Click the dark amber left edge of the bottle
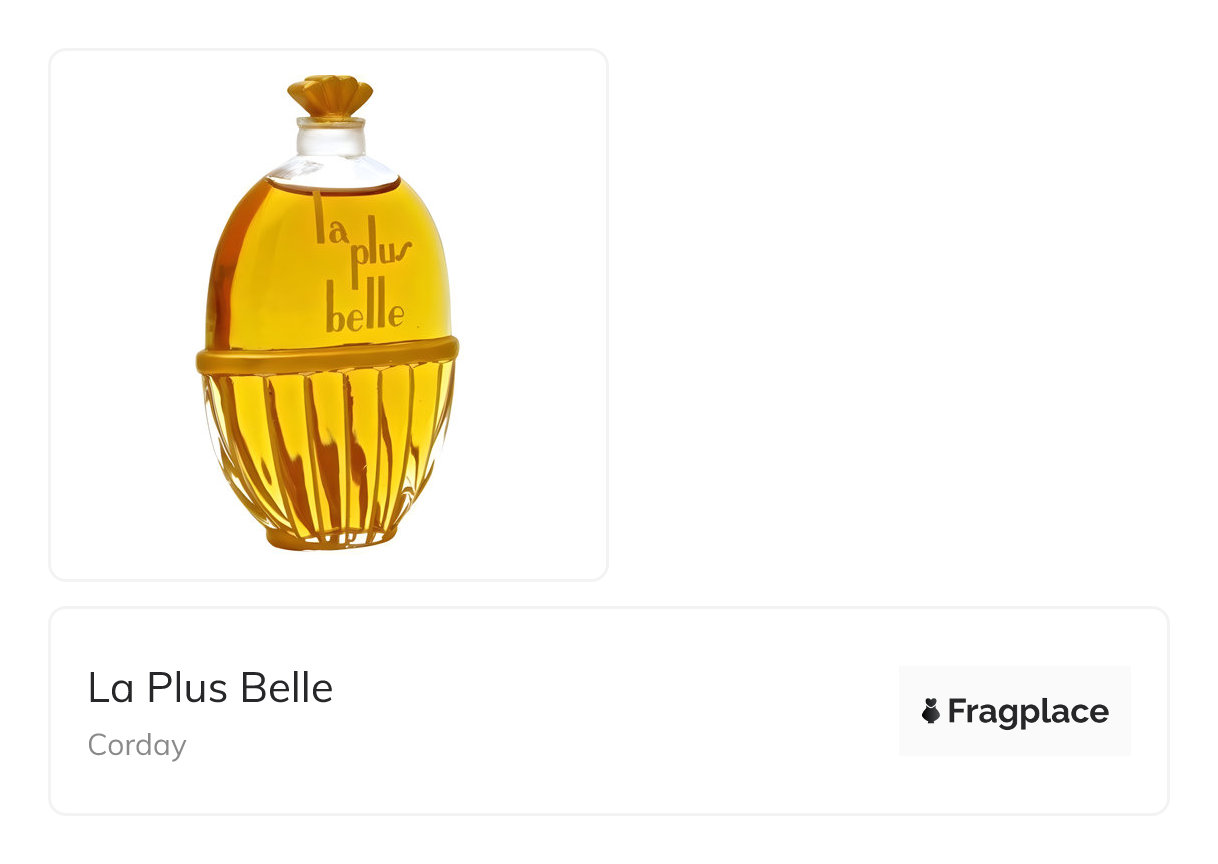This screenshot has width=1218, height=864. (216, 270)
